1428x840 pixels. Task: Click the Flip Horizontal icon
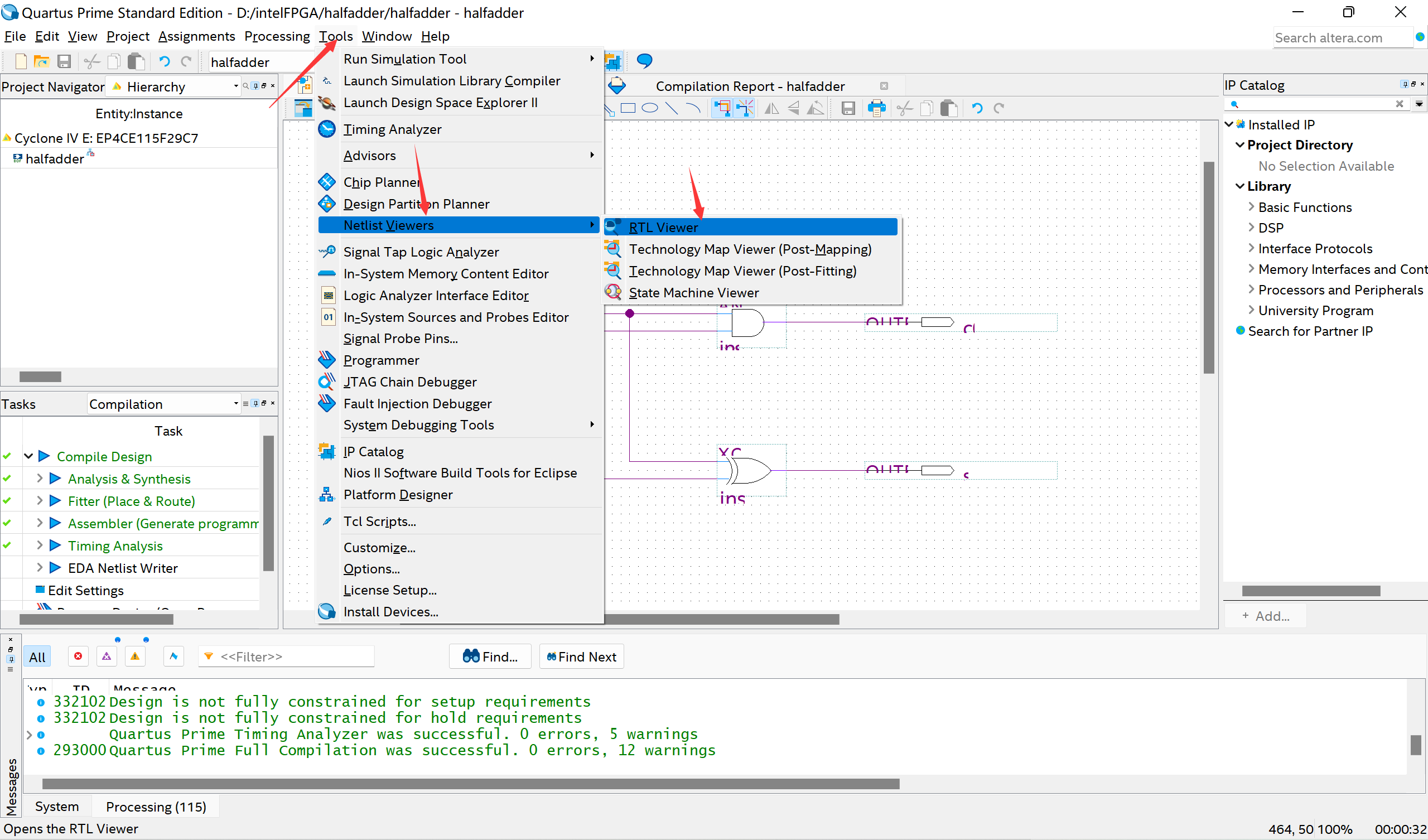771,108
